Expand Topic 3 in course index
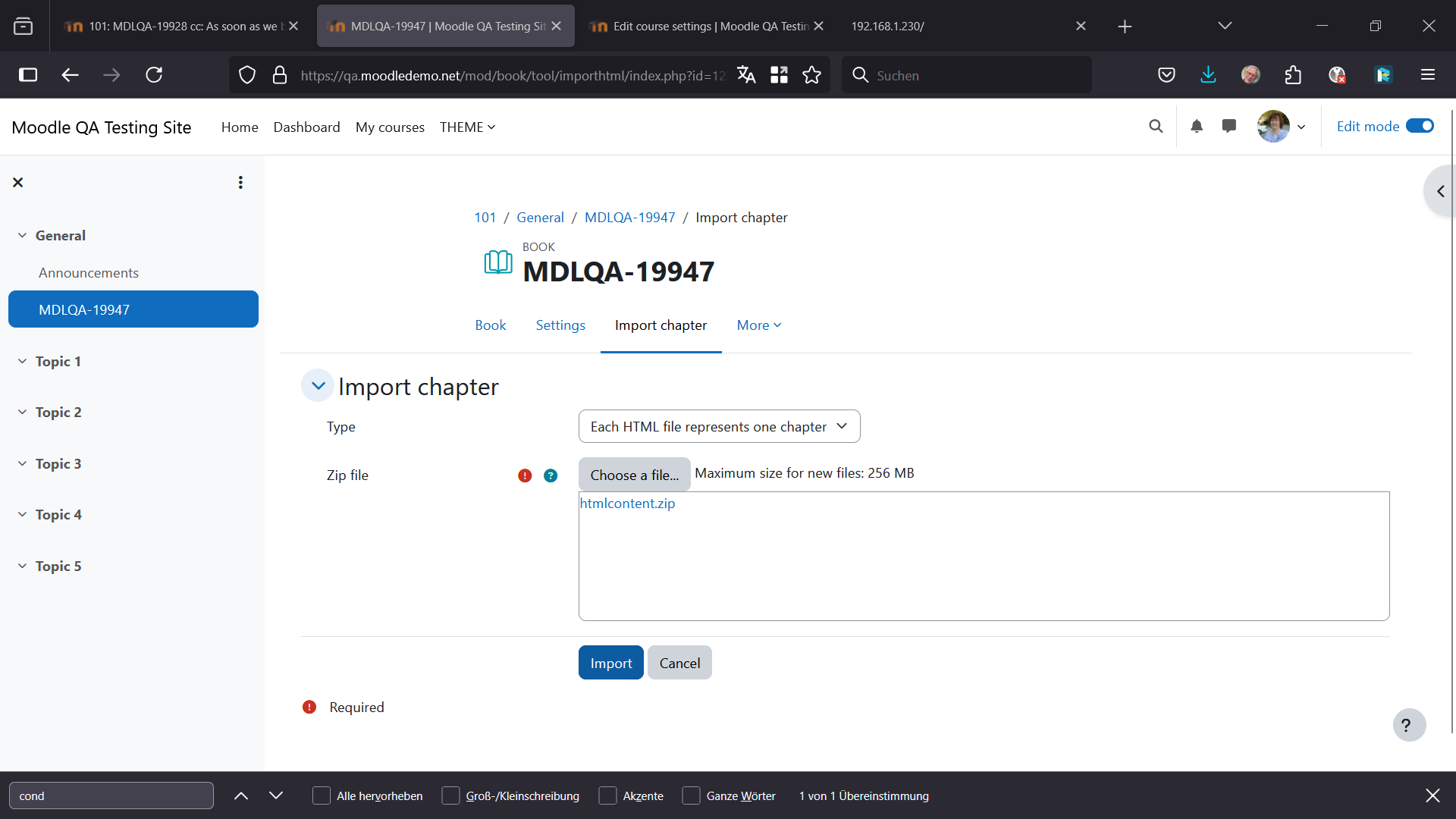1456x819 pixels. pyautogui.click(x=22, y=464)
